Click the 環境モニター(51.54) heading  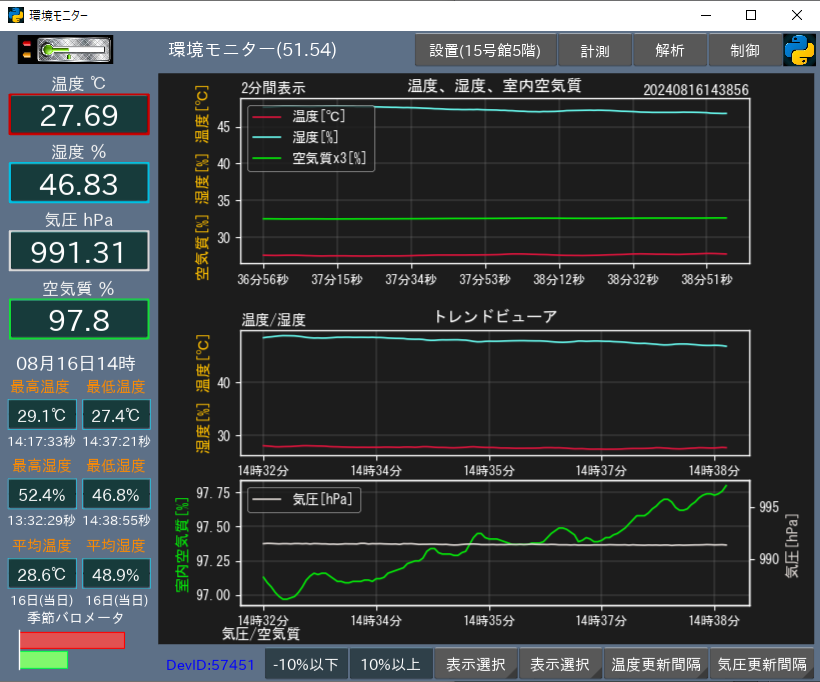pyautogui.click(x=253, y=50)
